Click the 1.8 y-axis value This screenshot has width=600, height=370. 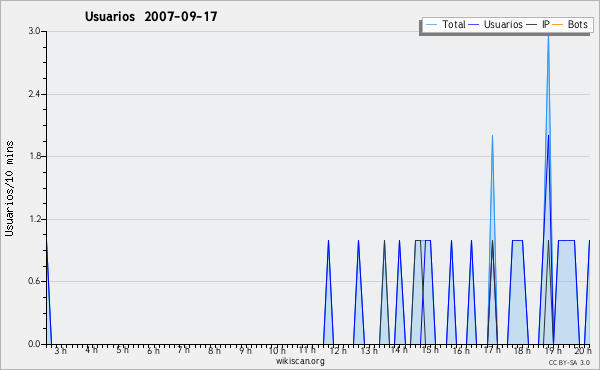34,156
